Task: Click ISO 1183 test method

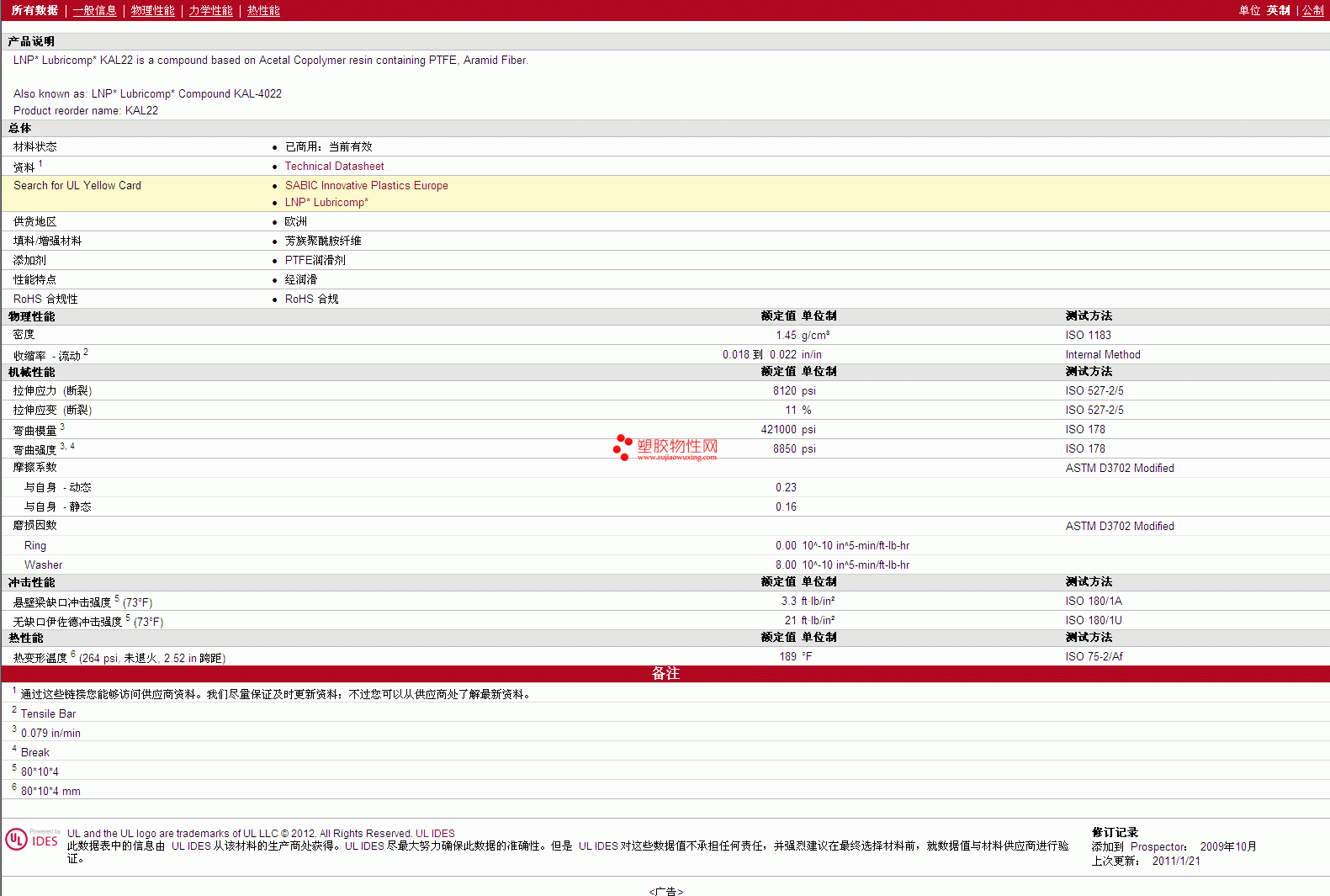Action: pyautogui.click(x=1088, y=335)
